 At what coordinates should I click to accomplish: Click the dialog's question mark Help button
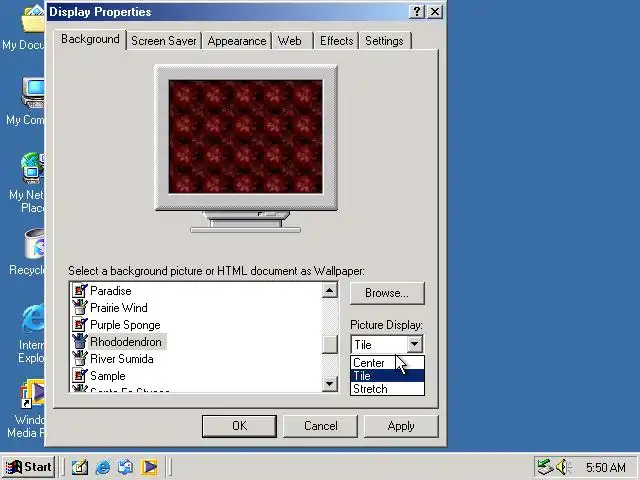[417, 11]
